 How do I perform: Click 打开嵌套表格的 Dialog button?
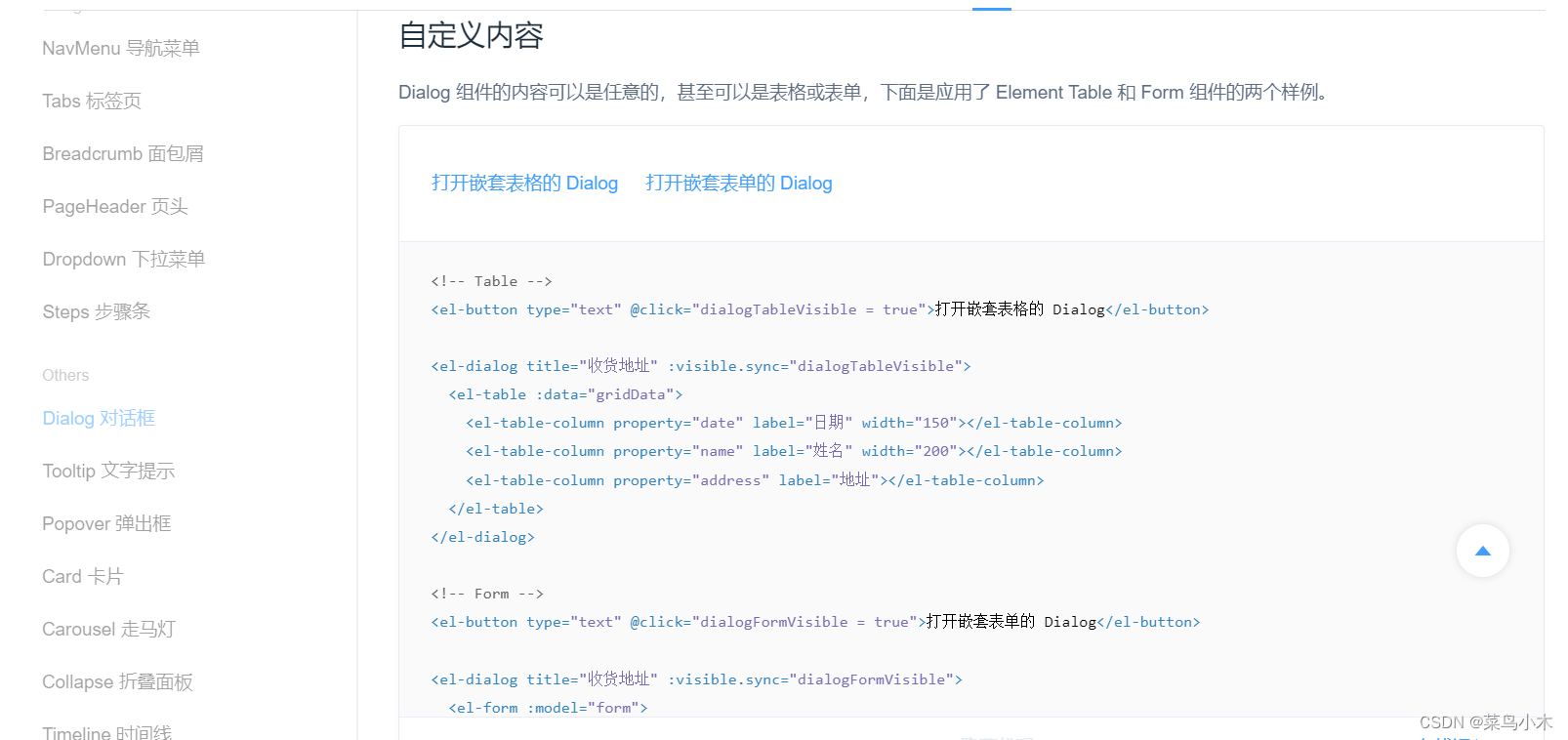coord(524,183)
